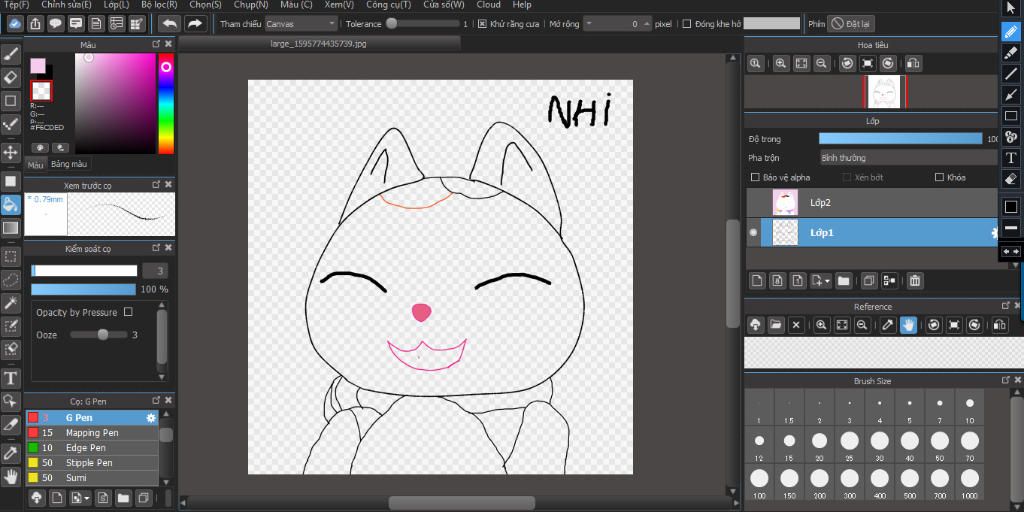Open the Pha trộn blend mode dropdown
Viewport: 1024px width, 512px height.
click(x=908, y=157)
